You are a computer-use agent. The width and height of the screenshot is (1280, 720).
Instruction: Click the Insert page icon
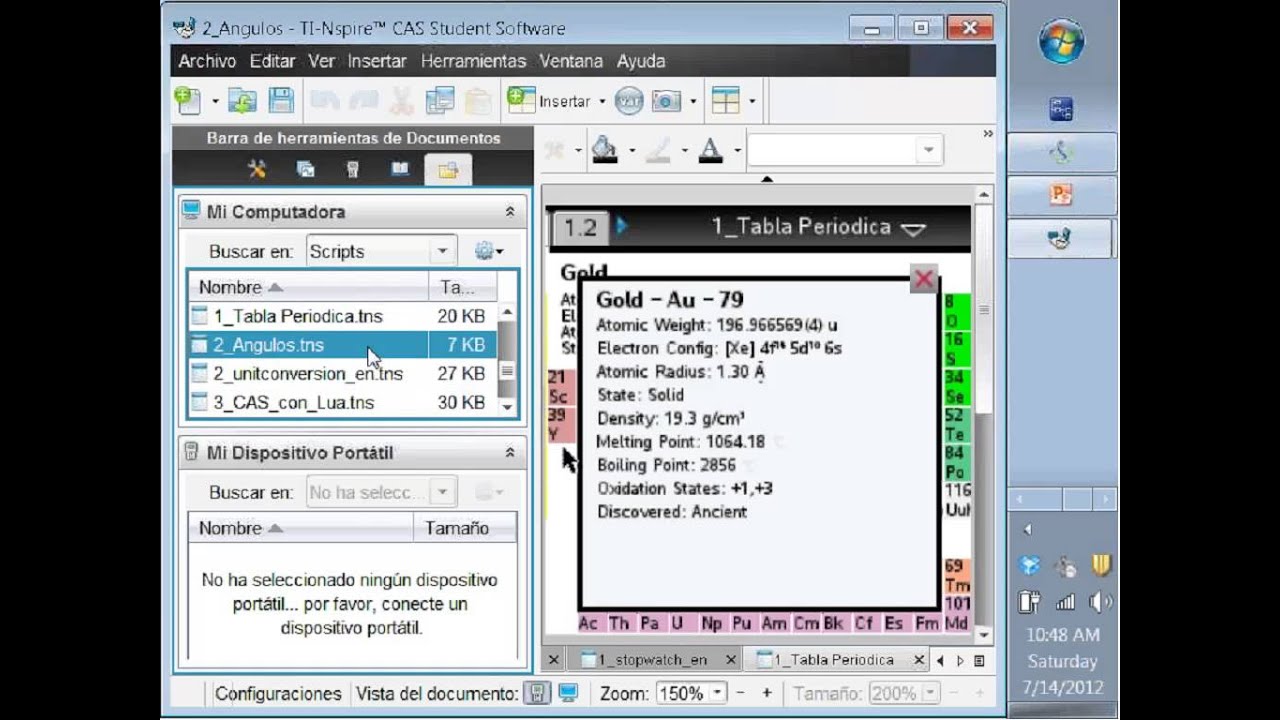(x=521, y=99)
